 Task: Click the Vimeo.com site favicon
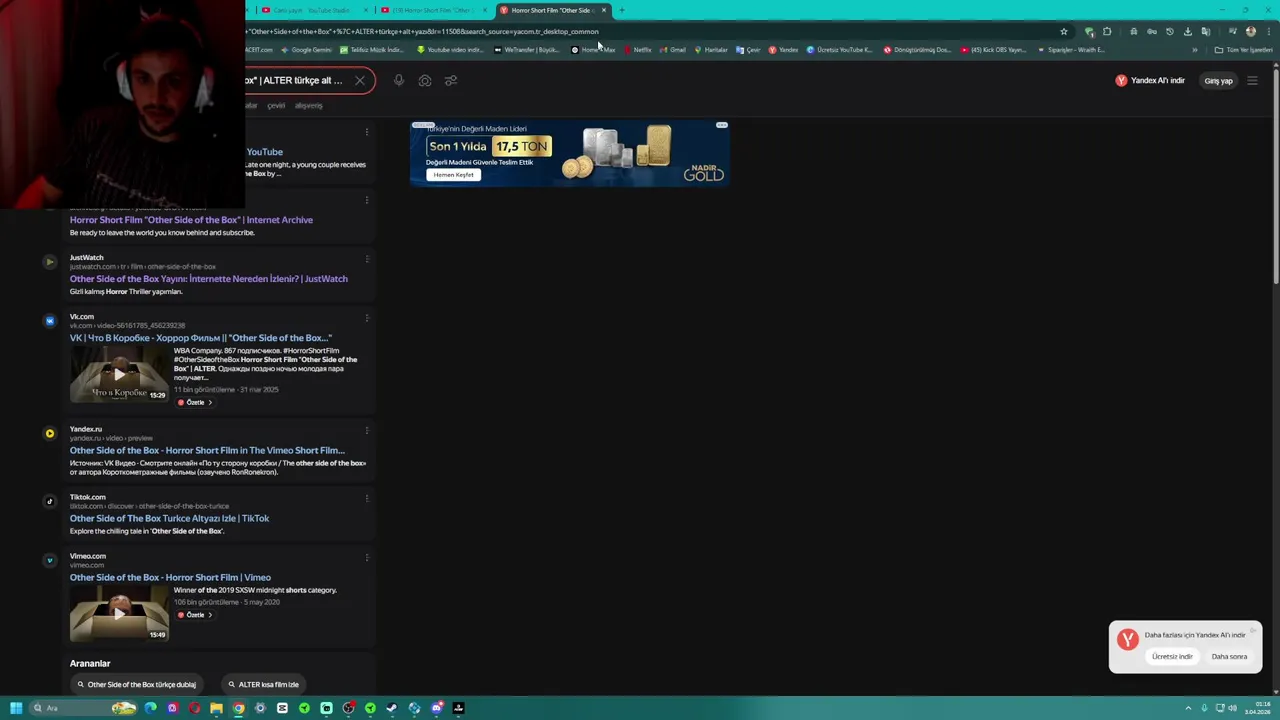click(x=49, y=560)
